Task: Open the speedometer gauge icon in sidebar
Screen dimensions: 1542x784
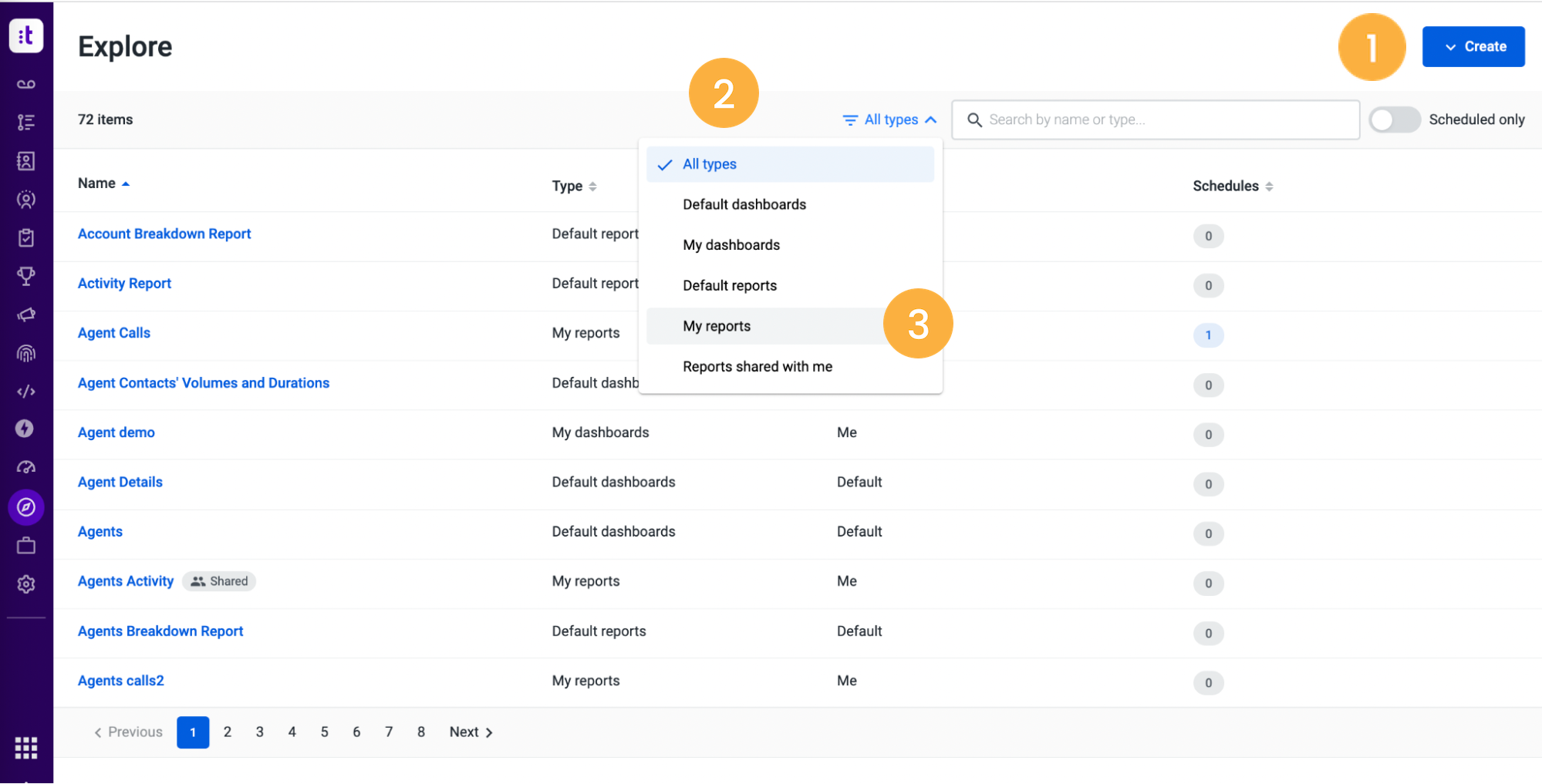Action: pyautogui.click(x=25, y=467)
